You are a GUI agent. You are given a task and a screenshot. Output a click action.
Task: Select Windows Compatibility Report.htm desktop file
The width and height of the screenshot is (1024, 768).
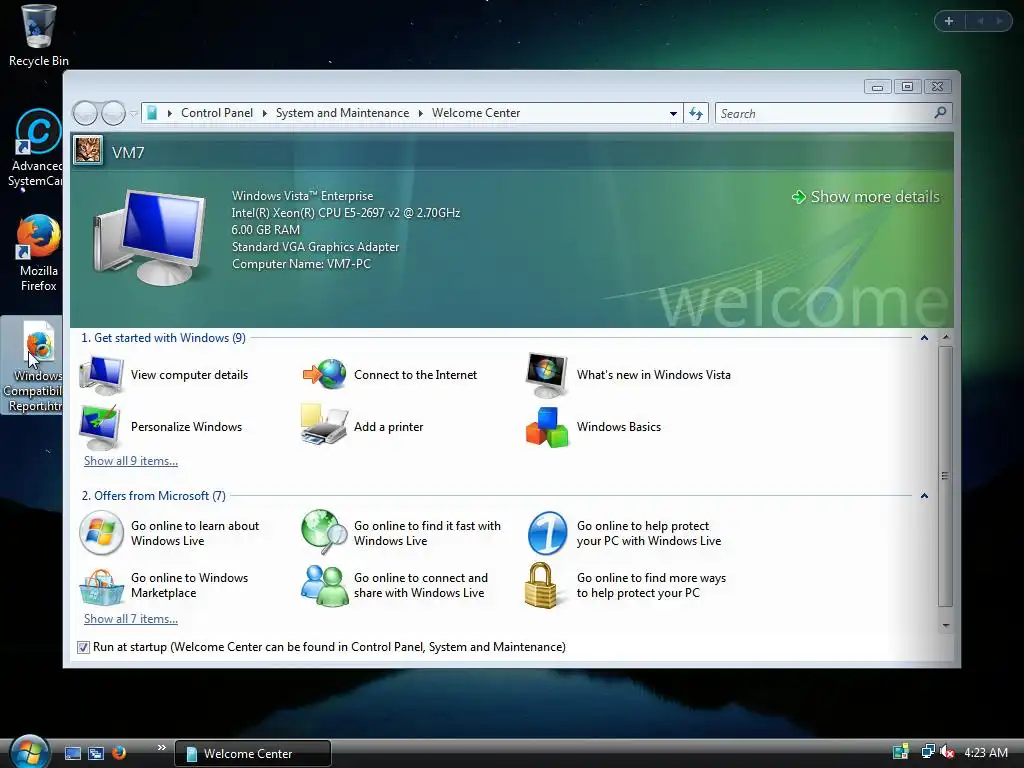click(33, 366)
